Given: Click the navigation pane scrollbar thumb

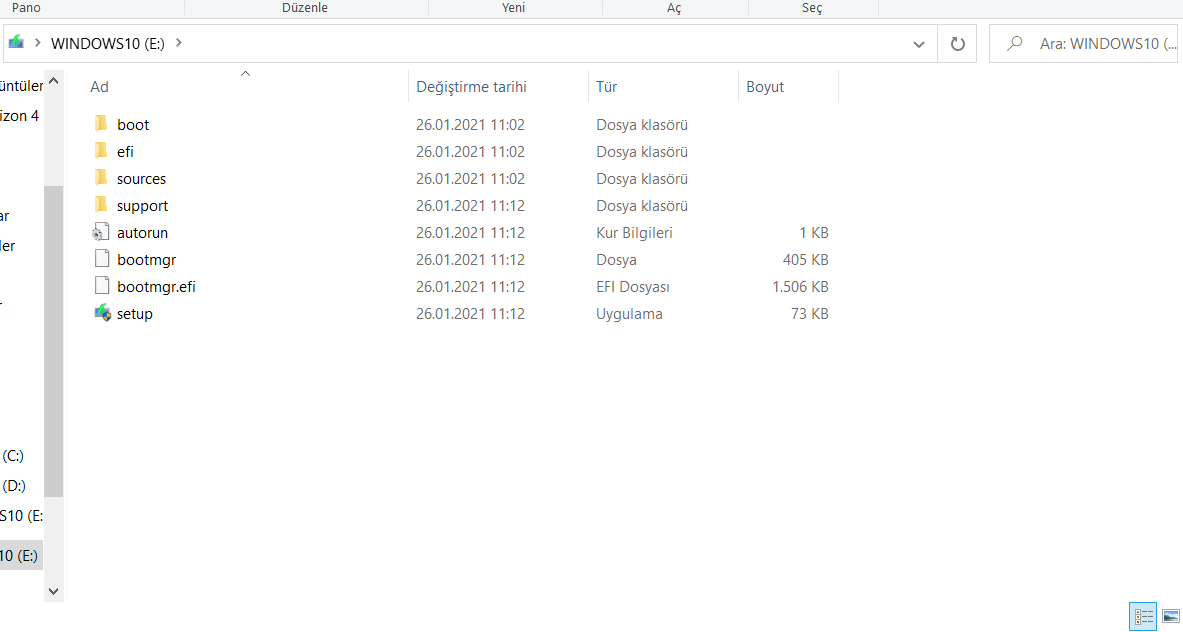Looking at the screenshot, I should pyautogui.click(x=54, y=341).
